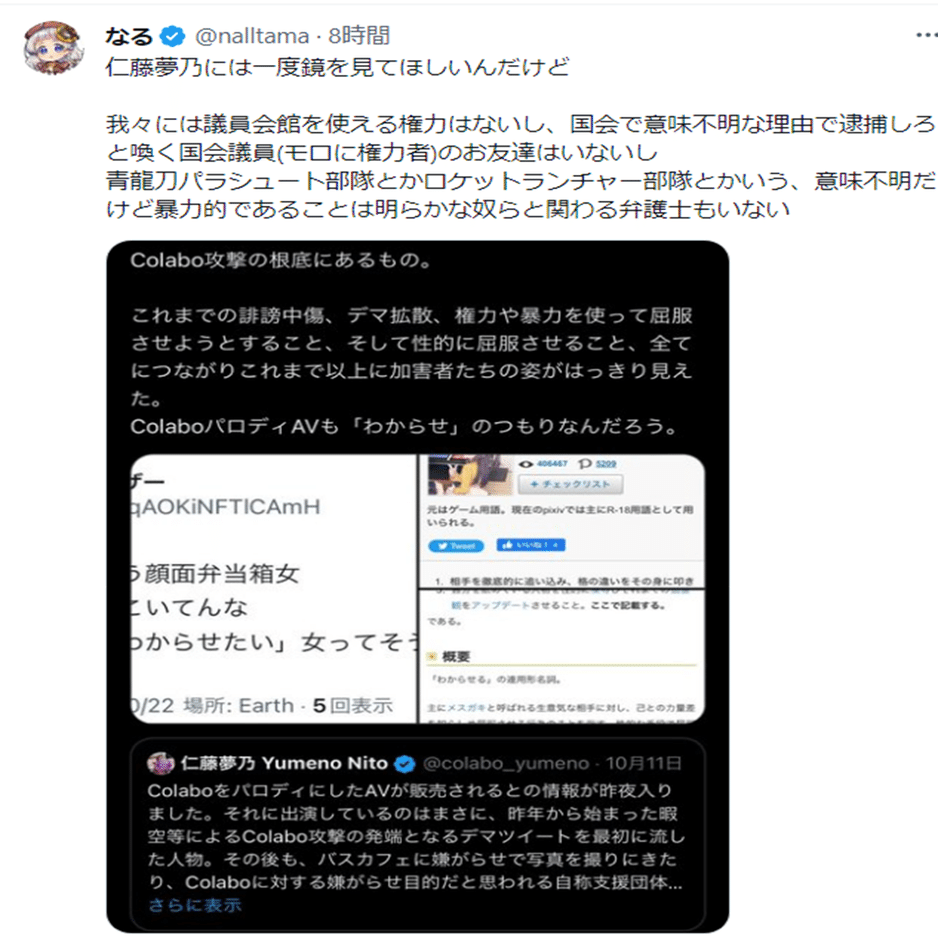The height and width of the screenshot is (938, 938).
Task: Open the 顔面弁当箱女 tweet screenshot image
Action: point(273,589)
